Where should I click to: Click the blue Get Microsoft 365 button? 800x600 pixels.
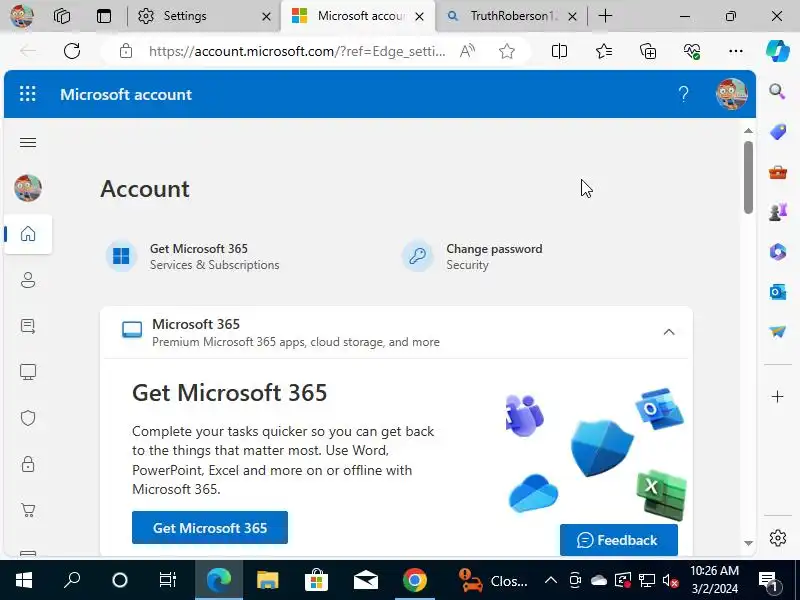(x=210, y=528)
